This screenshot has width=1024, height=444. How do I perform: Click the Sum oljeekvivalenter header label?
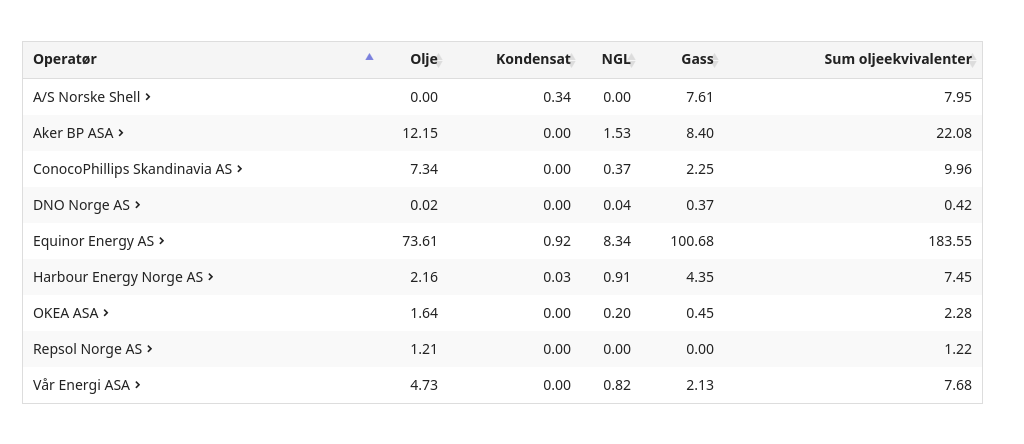pyautogui.click(x=898, y=59)
